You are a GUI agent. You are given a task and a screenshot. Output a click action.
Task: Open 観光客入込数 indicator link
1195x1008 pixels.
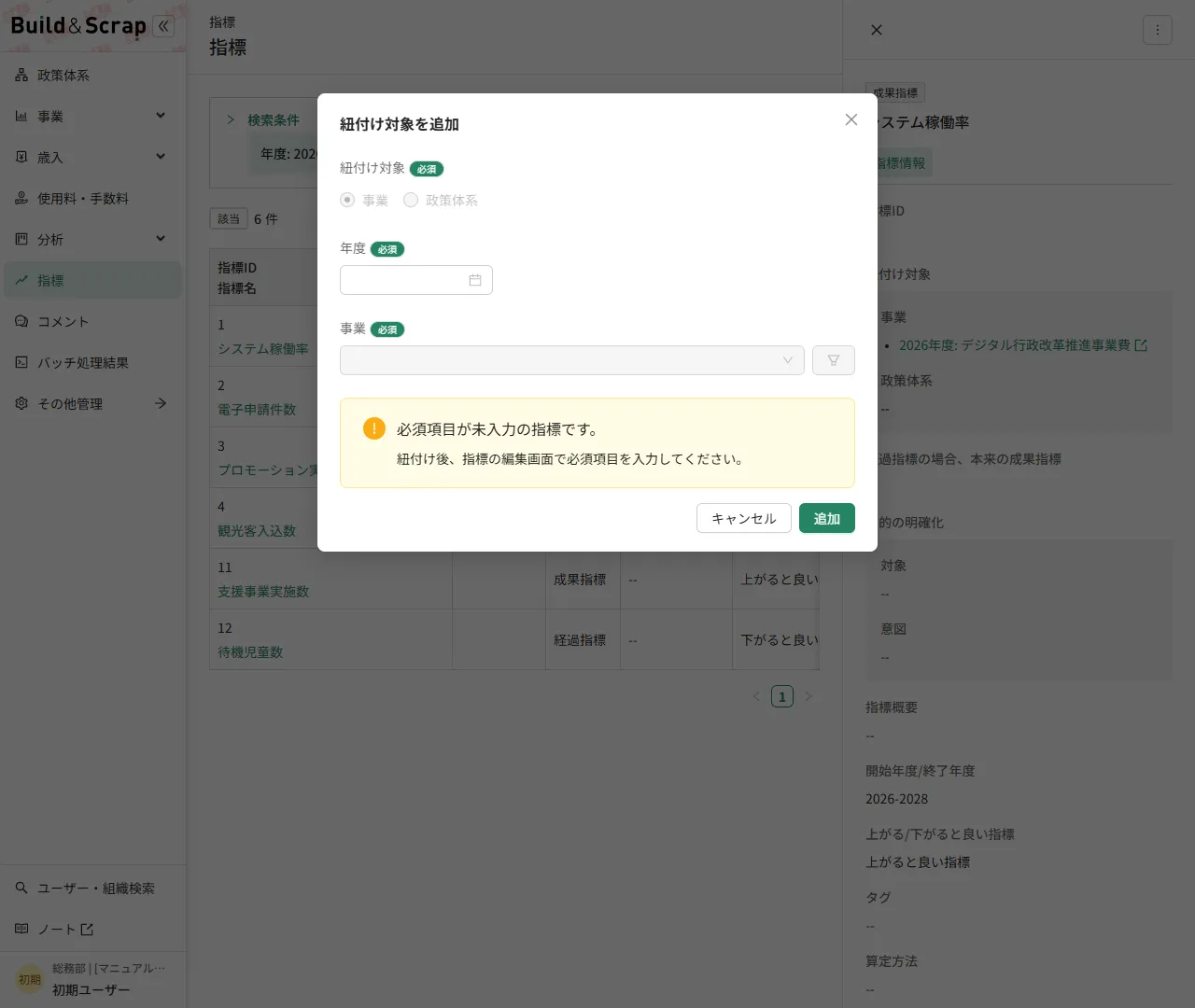pos(257,531)
